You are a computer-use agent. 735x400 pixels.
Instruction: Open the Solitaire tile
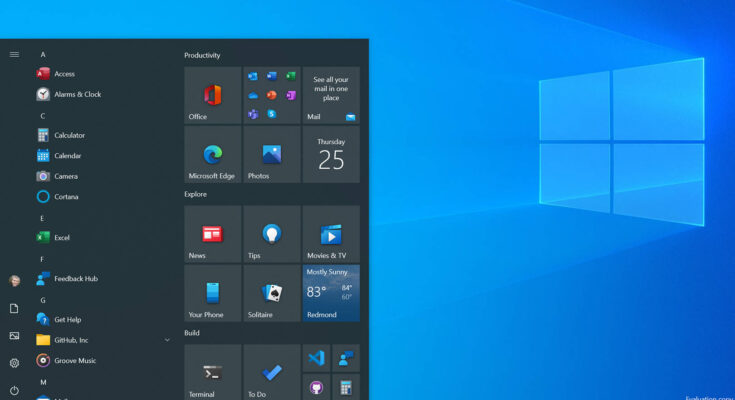click(x=271, y=293)
